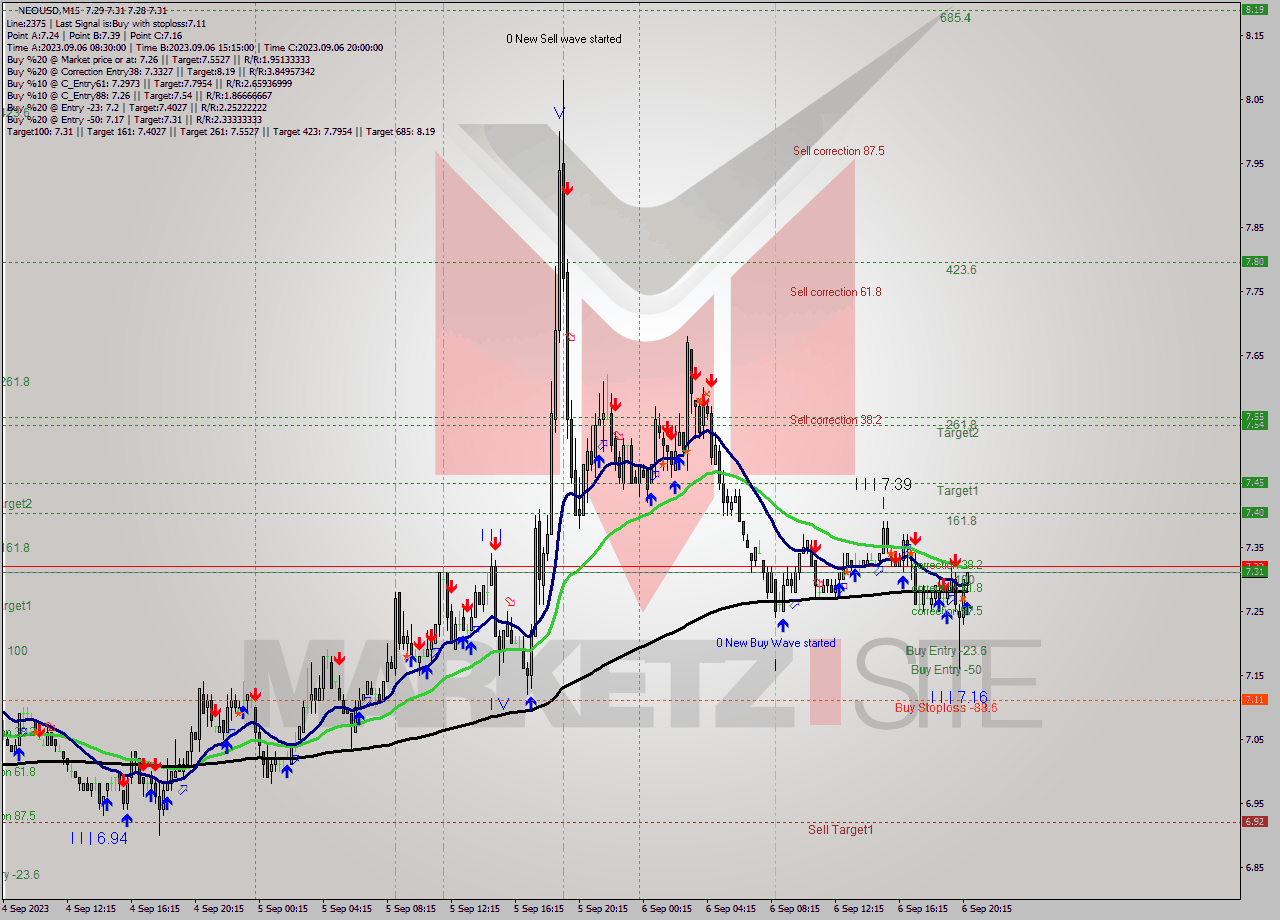1280x920 pixels.
Task: Click the green 7.45 price tag
Action: pos(1254,482)
